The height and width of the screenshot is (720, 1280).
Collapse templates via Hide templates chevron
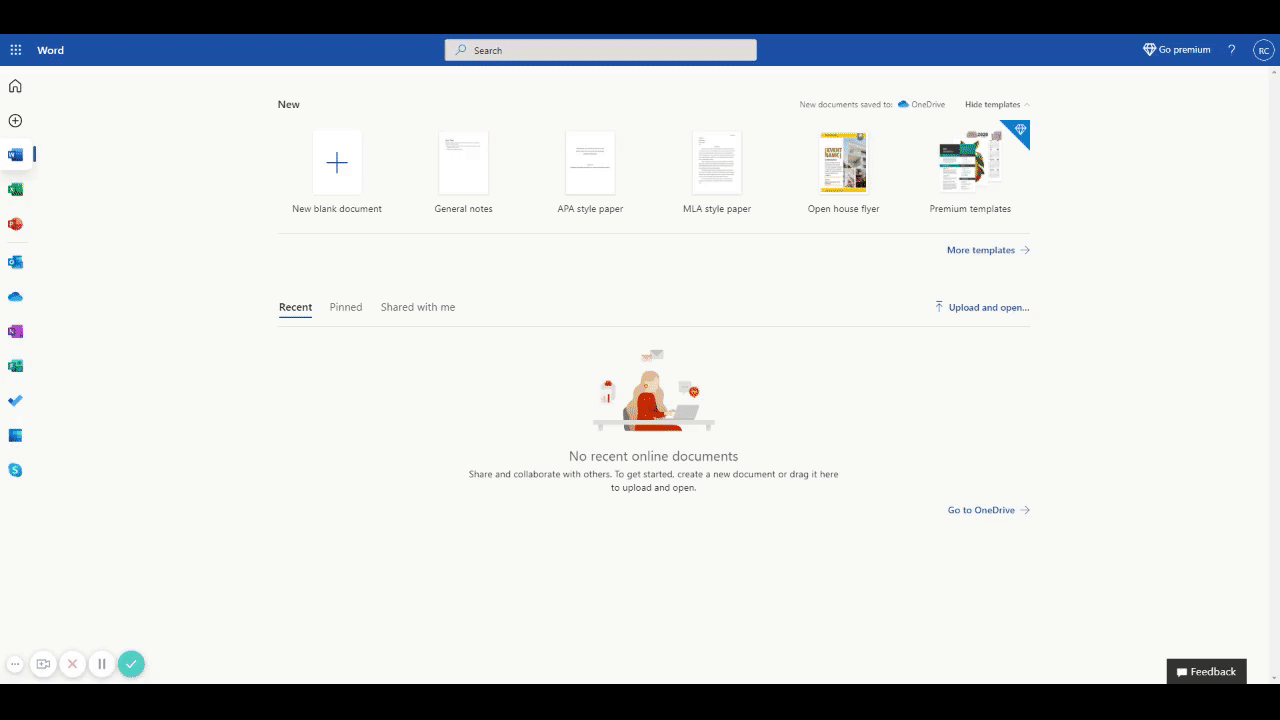pos(995,104)
